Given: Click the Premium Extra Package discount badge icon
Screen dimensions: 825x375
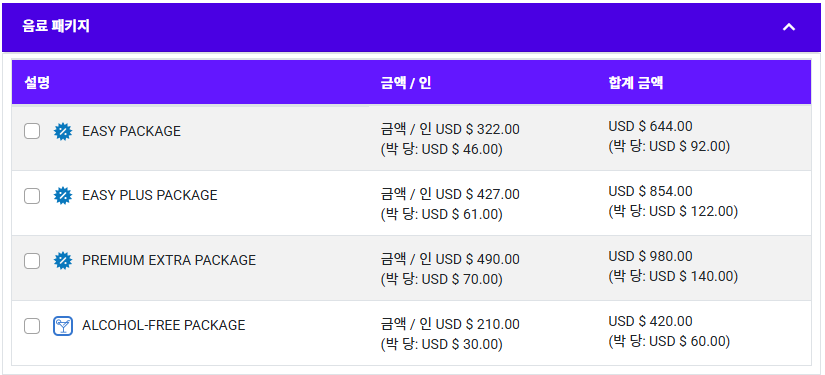Looking at the screenshot, I should [63, 260].
